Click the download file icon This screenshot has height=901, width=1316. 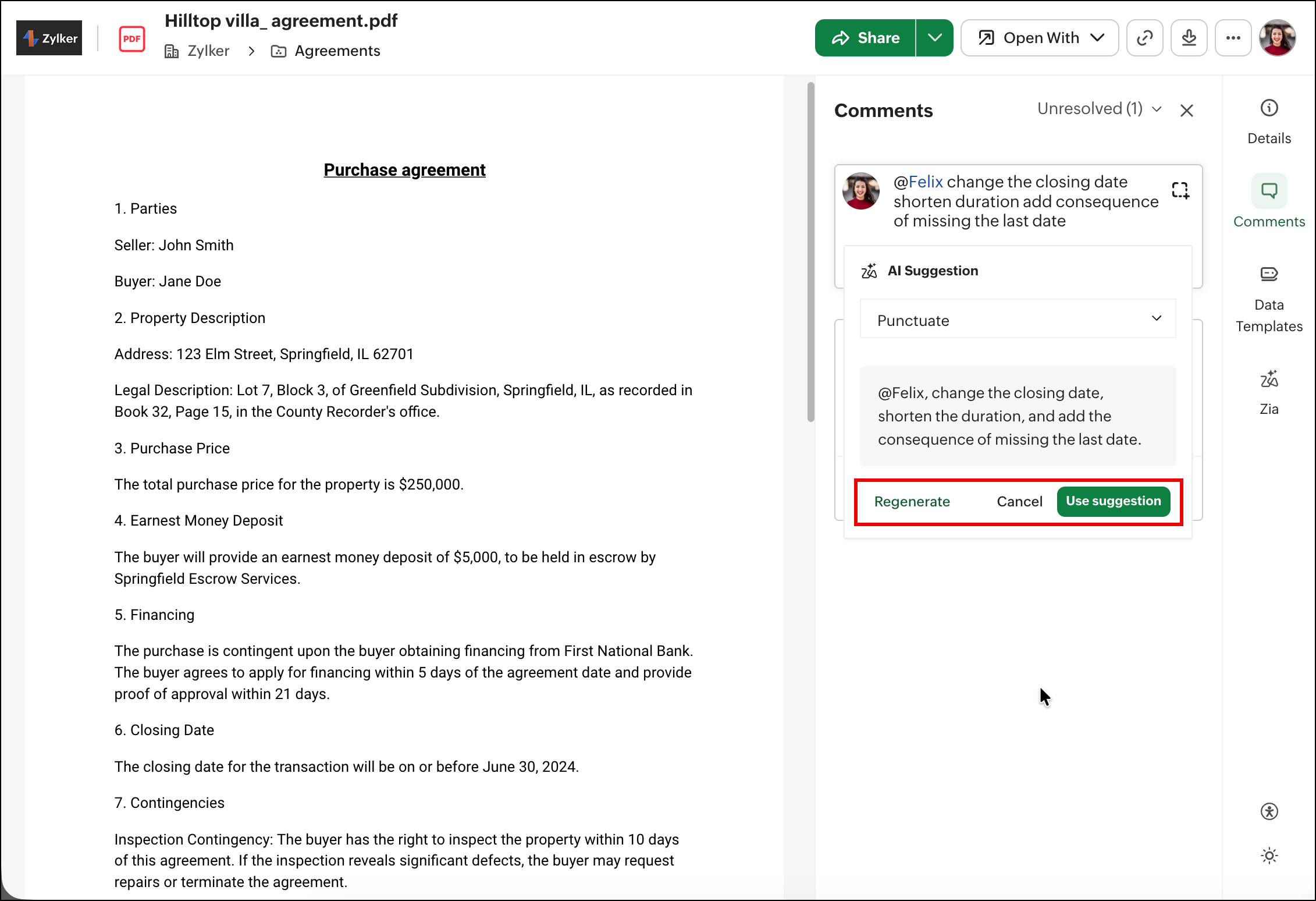pos(1189,38)
